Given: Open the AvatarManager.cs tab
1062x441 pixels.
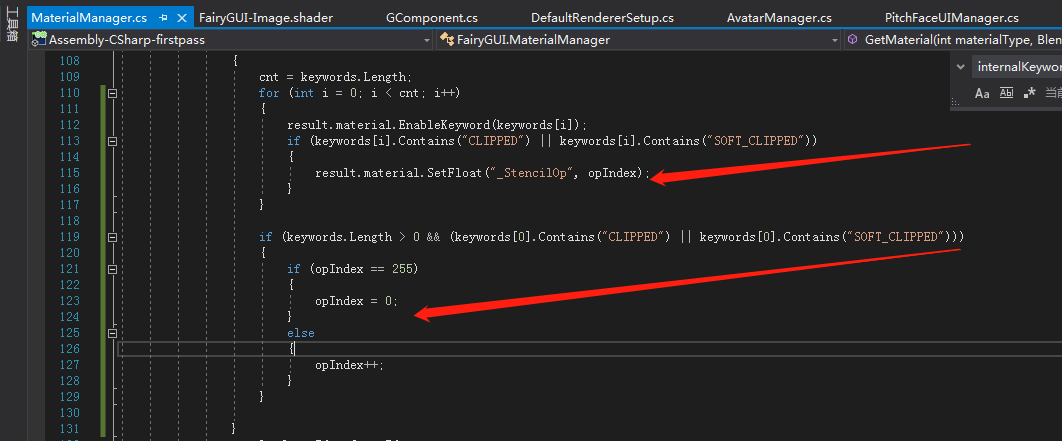Looking at the screenshot, I should click(779, 18).
